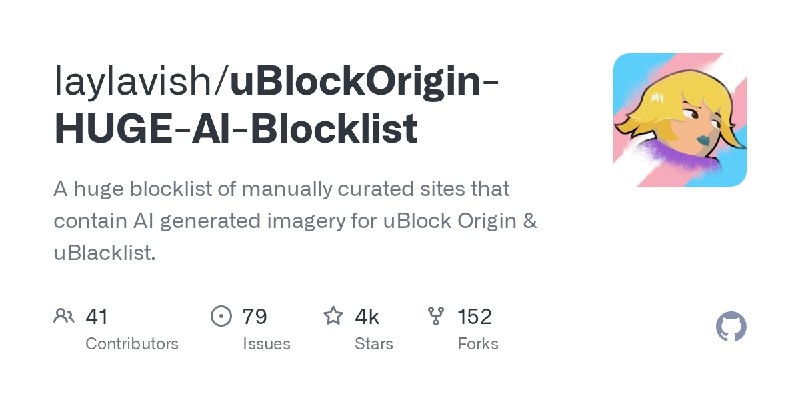
Task: Click the Contributors people icon
Action: coord(64,317)
